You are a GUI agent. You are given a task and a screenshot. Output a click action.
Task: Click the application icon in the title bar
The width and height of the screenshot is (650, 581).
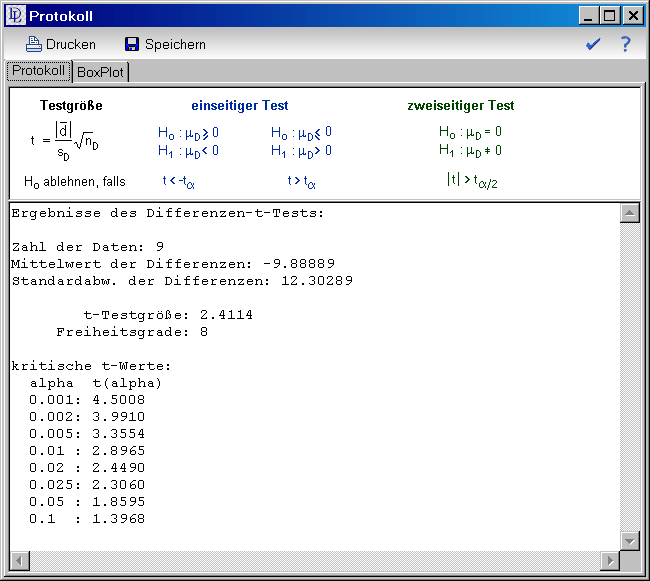(15, 16)
